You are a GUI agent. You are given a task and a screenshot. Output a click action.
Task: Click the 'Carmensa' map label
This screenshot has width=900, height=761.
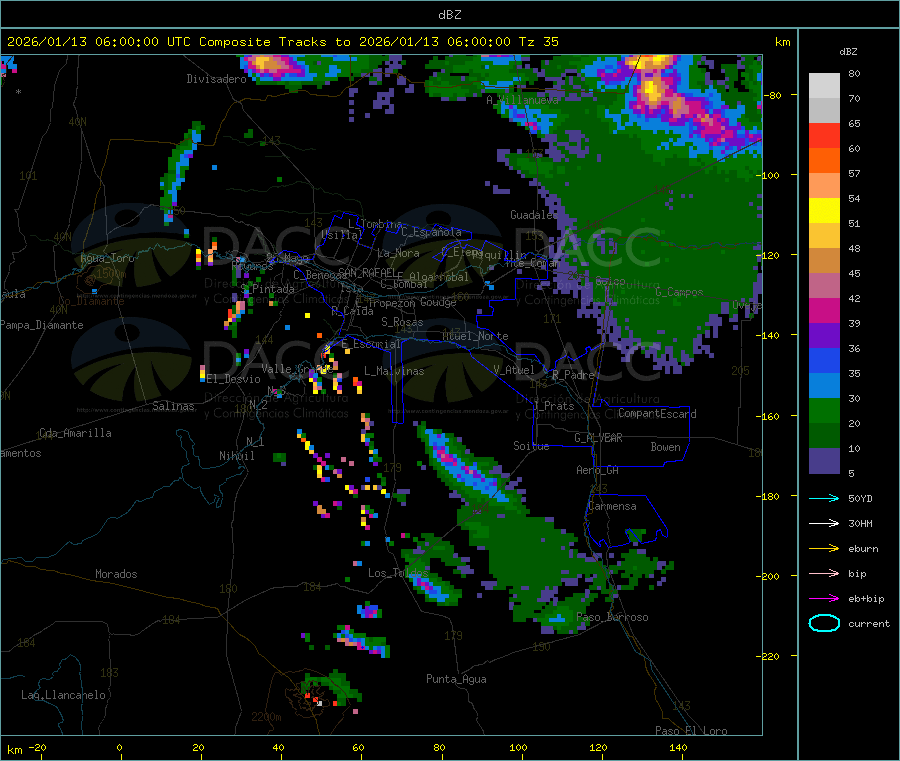tap(612, 506)
